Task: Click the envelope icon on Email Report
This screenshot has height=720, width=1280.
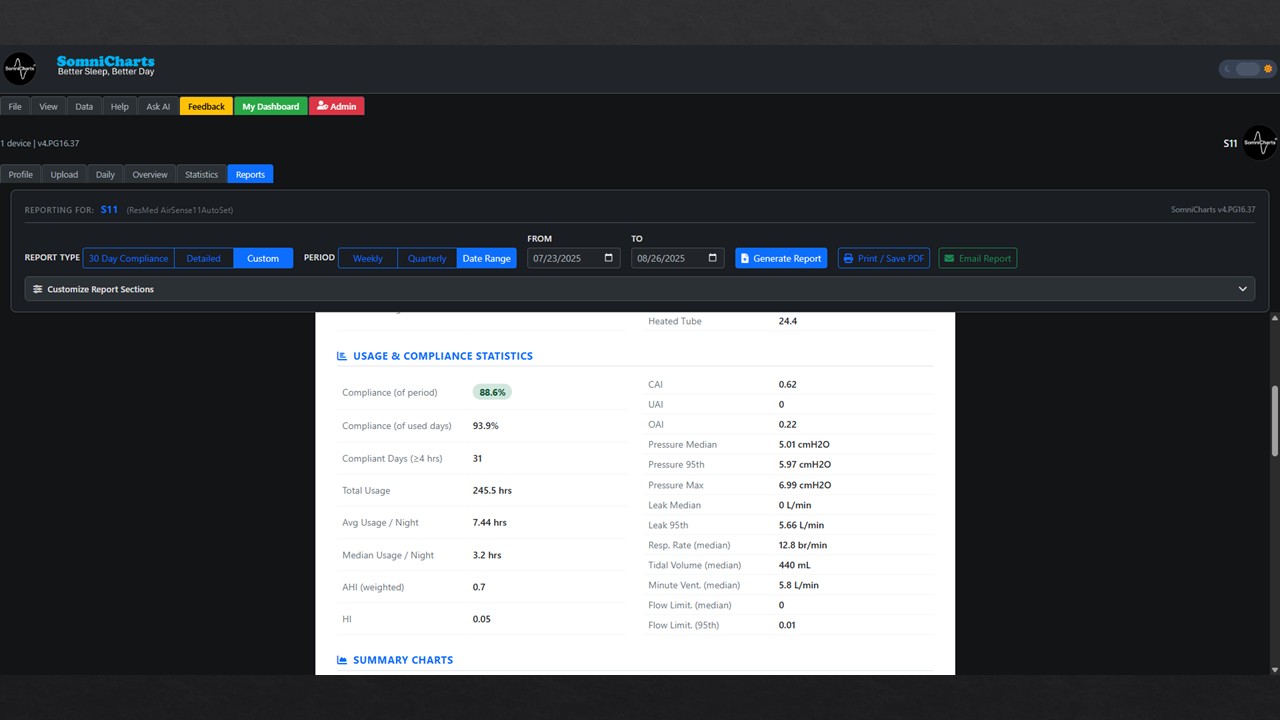Action: point(948,258)
